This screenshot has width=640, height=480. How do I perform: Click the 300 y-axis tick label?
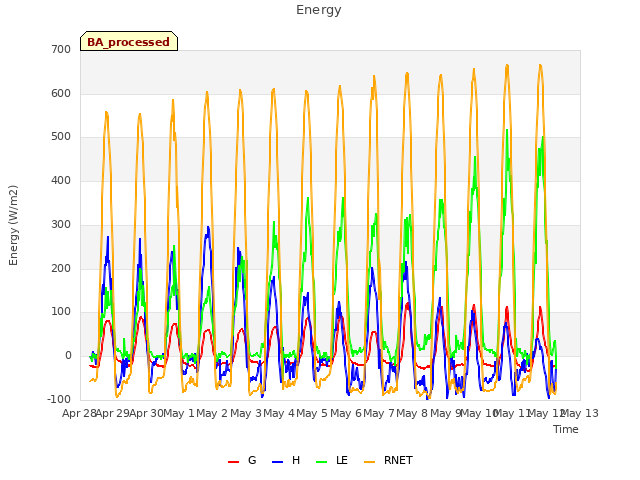tap(61, 224)
